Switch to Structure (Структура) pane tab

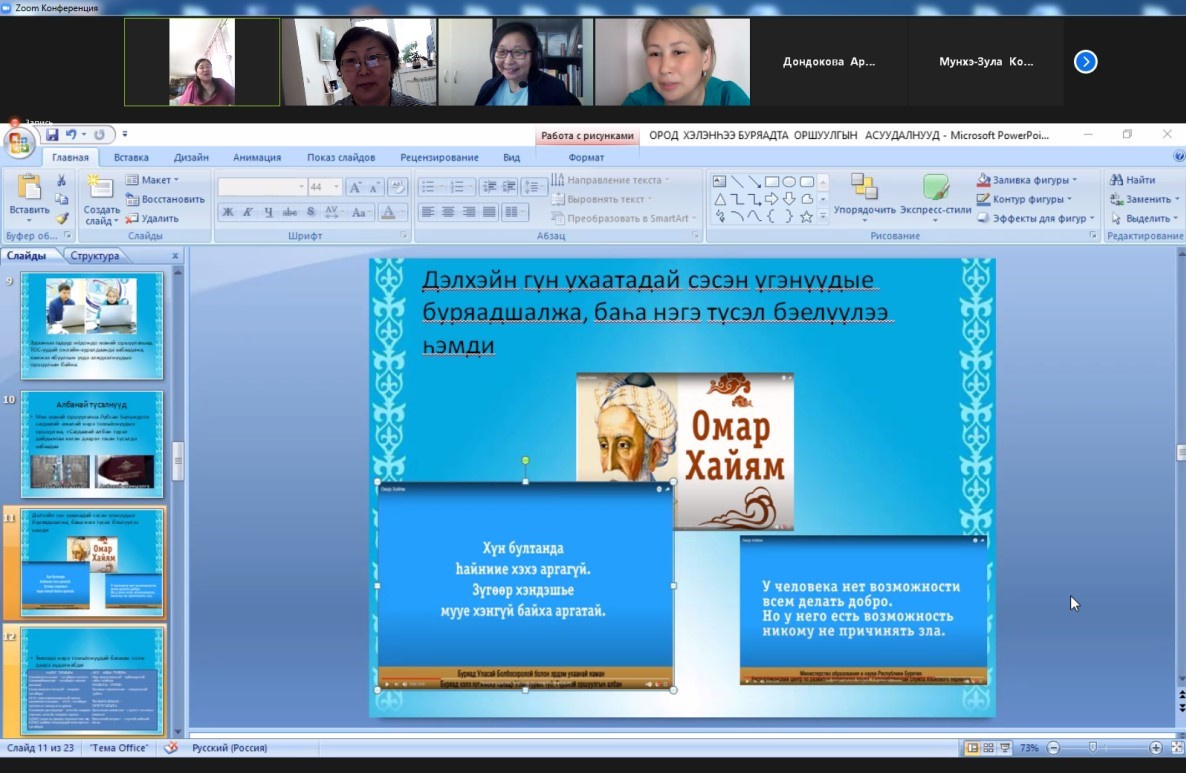point(95,256)
